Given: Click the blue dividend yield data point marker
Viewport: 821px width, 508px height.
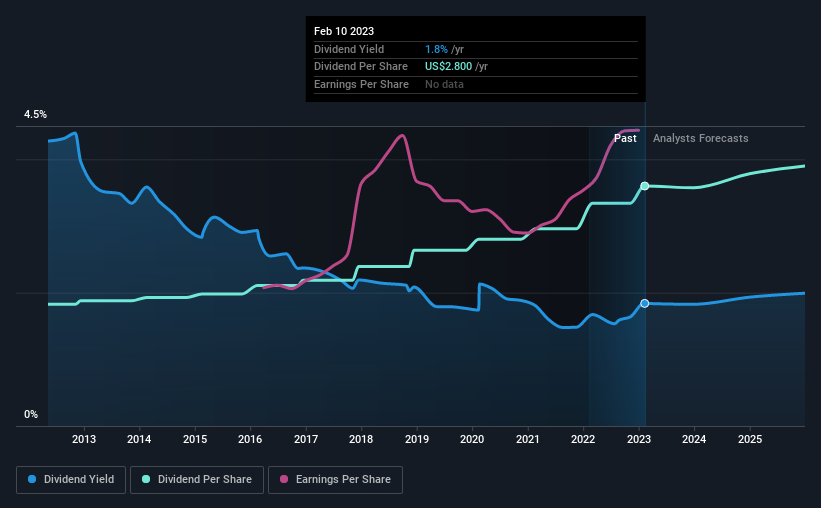Looking at the screenshot, I should click(x=645, y=303).
